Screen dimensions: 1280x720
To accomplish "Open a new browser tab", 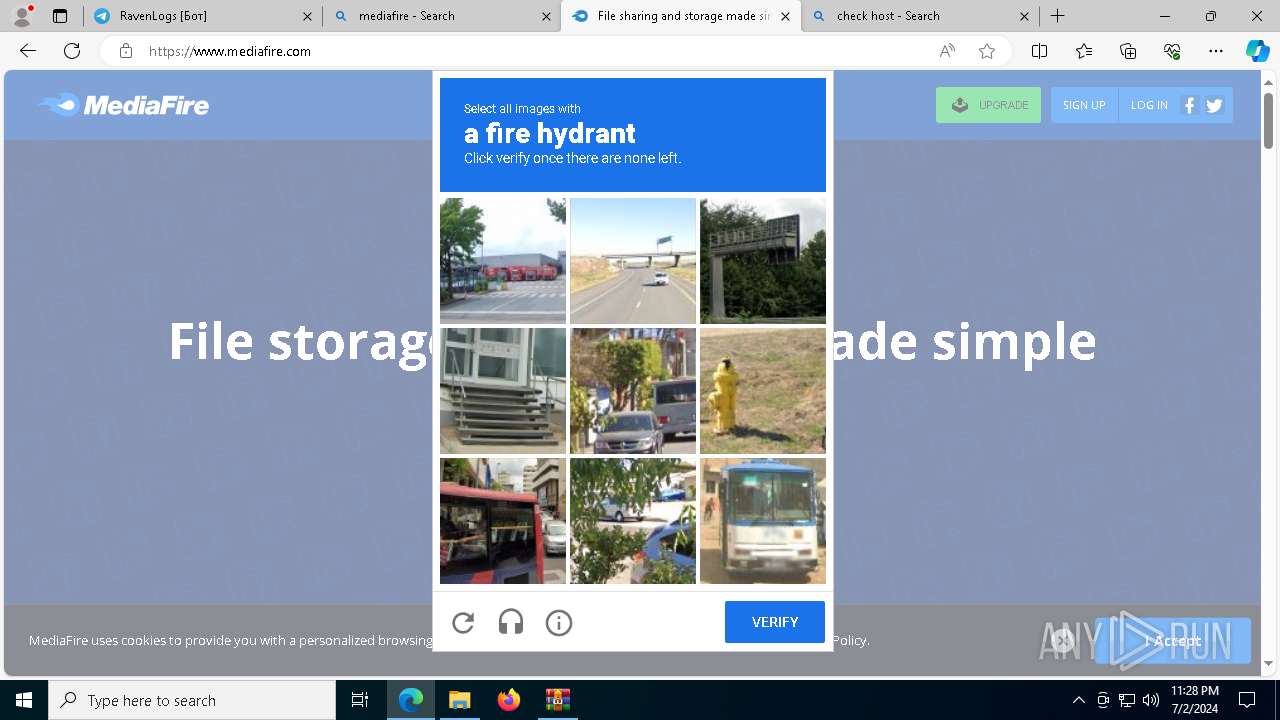I will click(1058, 16).
